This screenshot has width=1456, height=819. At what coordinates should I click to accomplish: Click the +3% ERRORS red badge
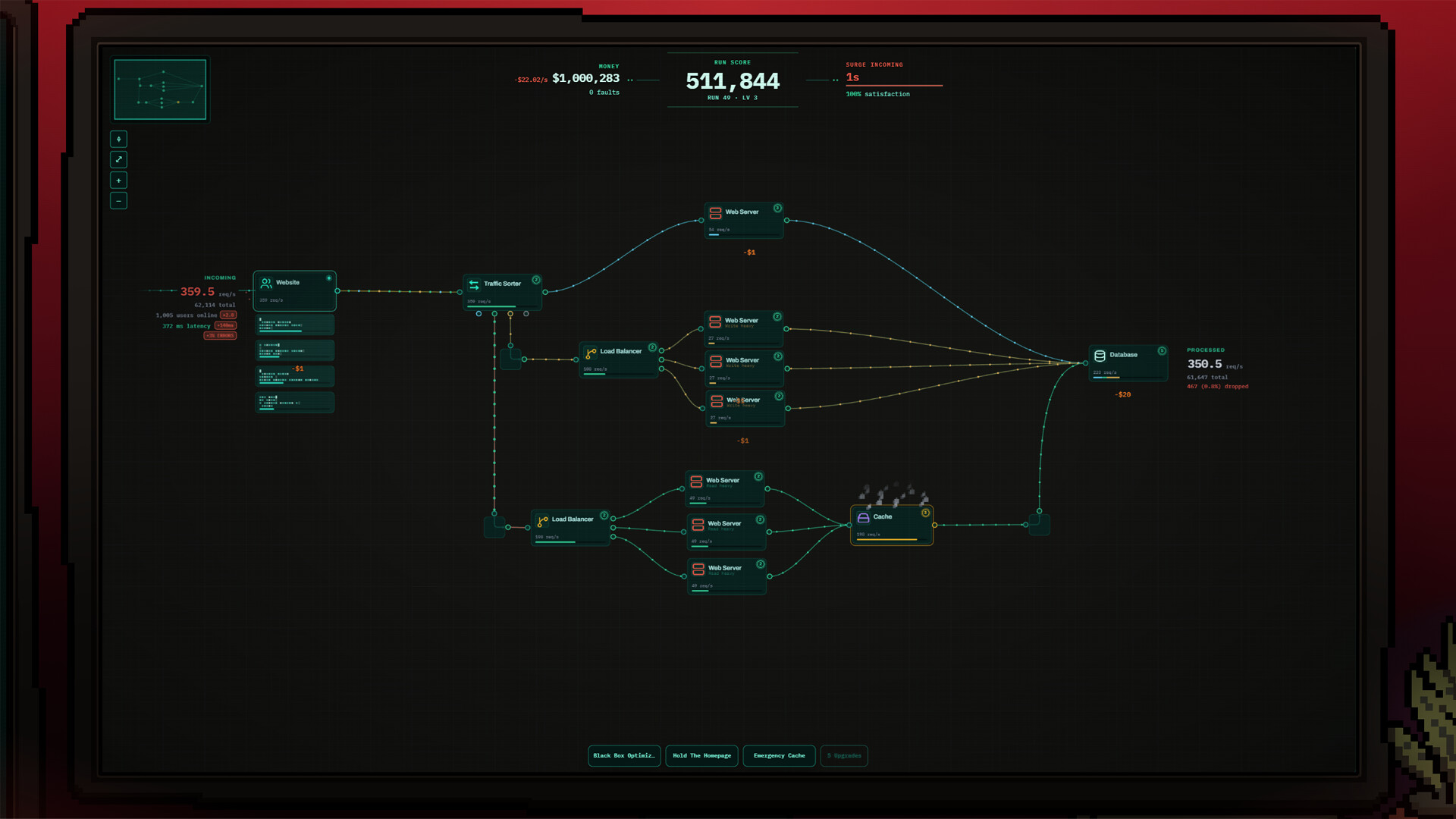coord(220,335)
